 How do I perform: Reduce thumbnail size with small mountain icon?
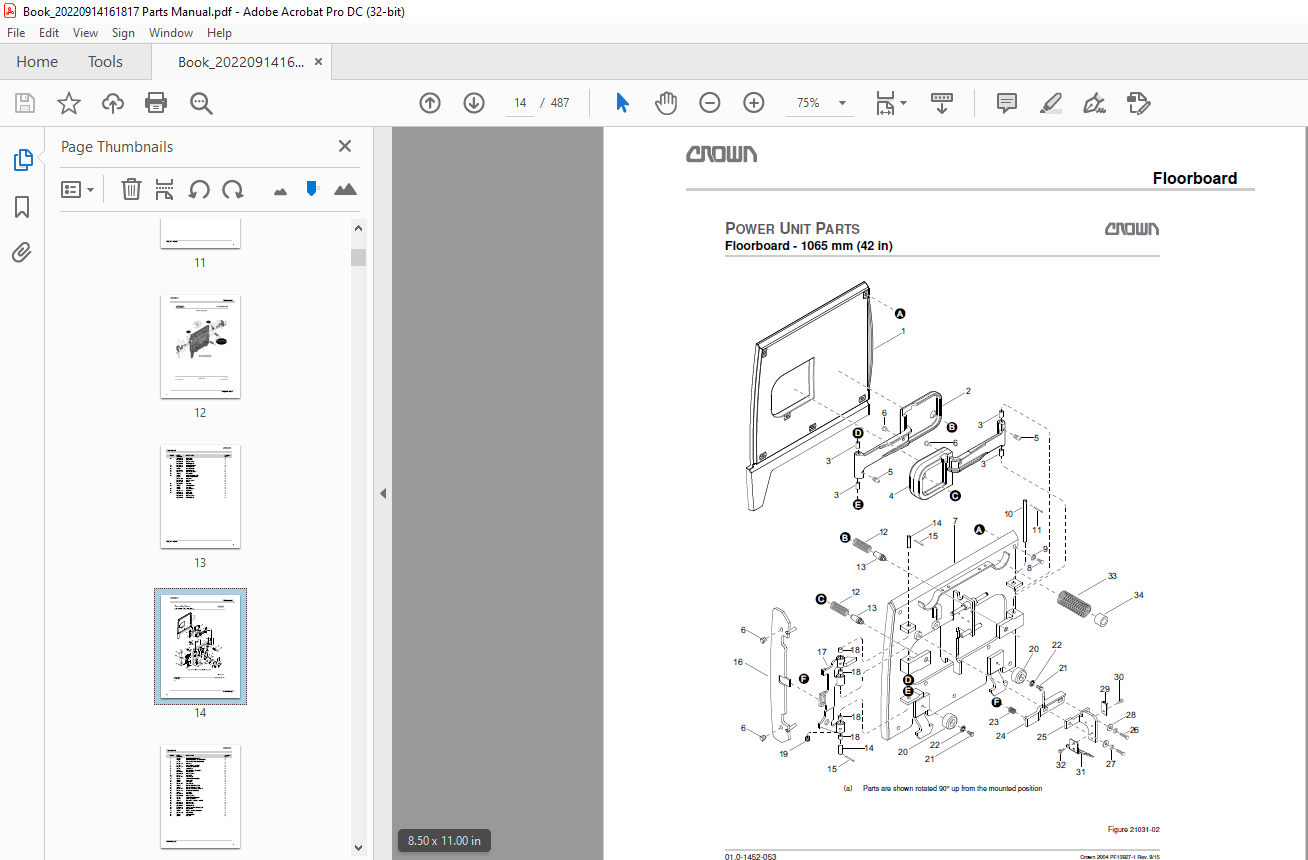coord(280,190)
